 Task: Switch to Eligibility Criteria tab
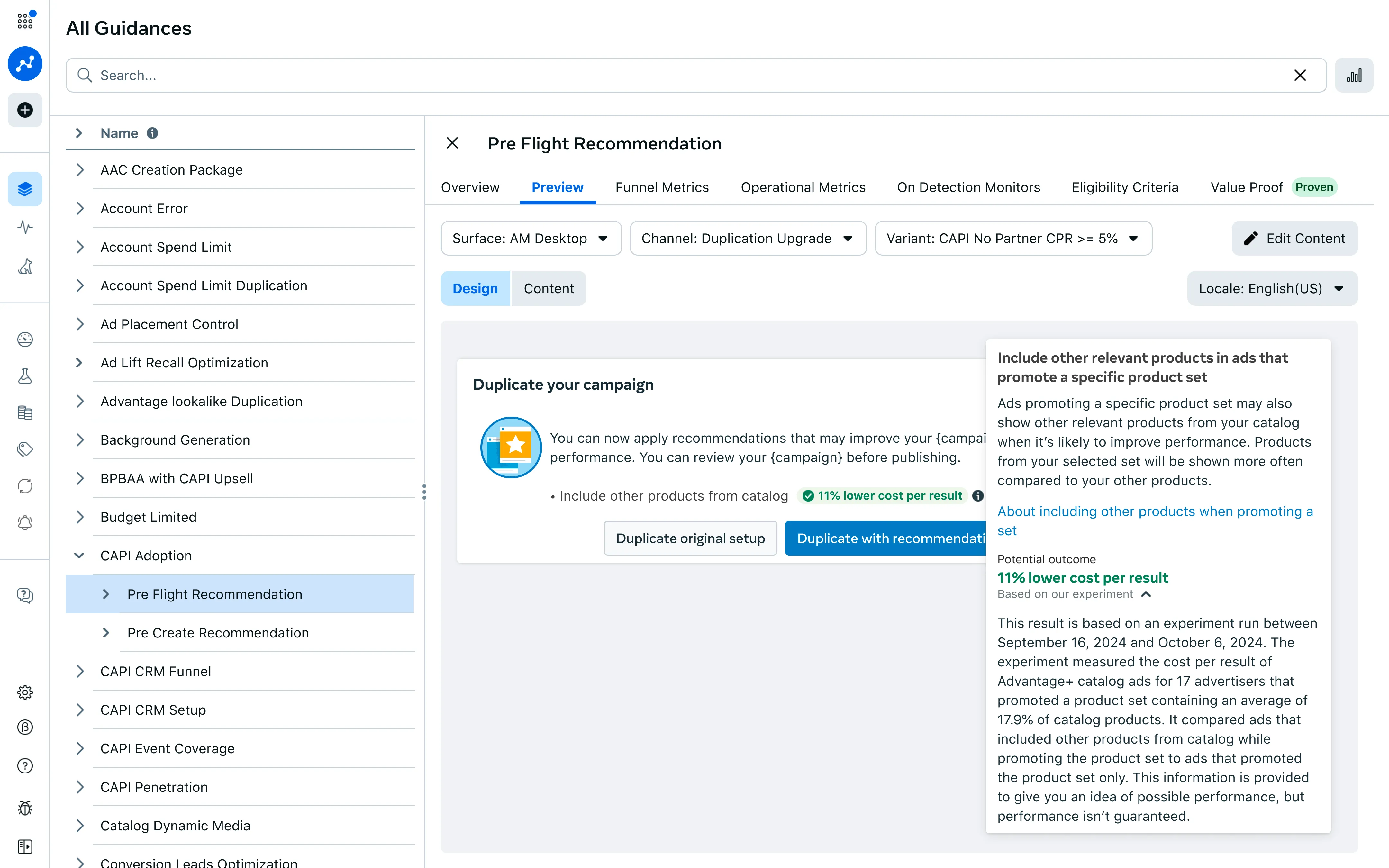click(1124, 187)
